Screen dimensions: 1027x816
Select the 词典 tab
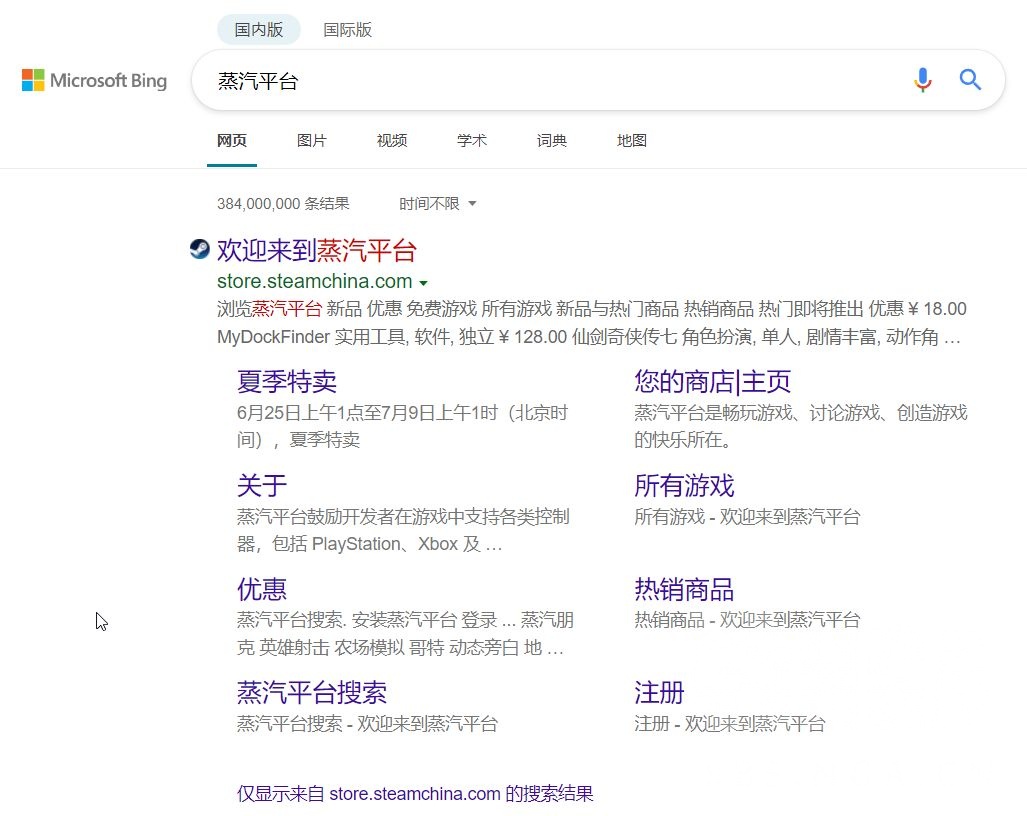(551, 141)
